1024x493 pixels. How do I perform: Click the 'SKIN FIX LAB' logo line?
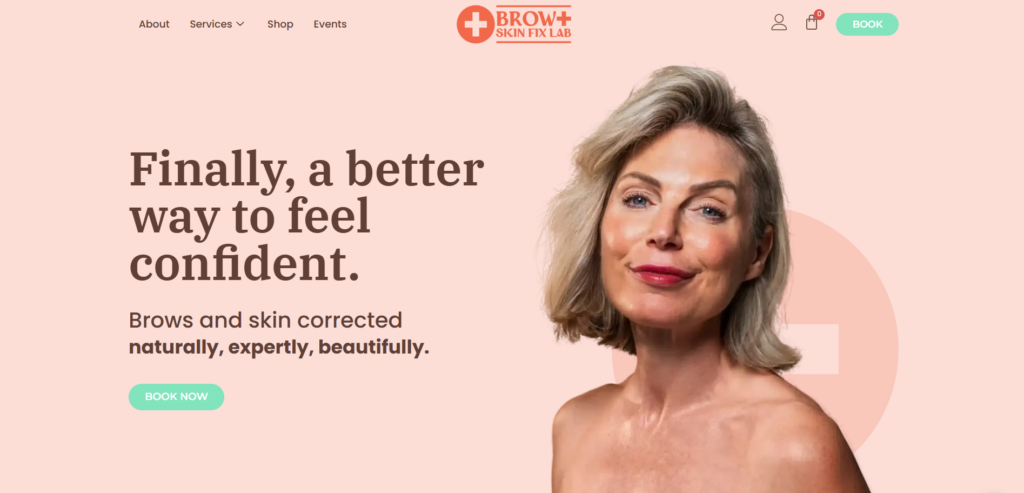point(534,33)
